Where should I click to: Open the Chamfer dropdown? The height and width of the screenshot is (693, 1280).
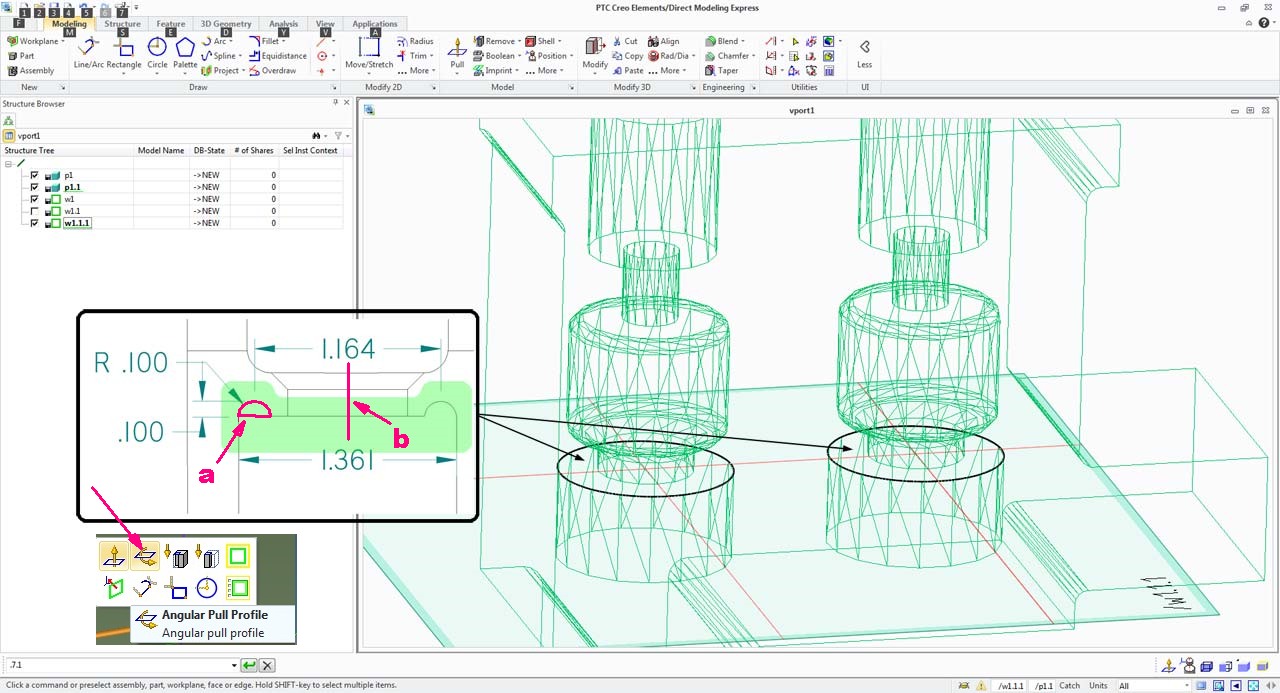[755, 56]
